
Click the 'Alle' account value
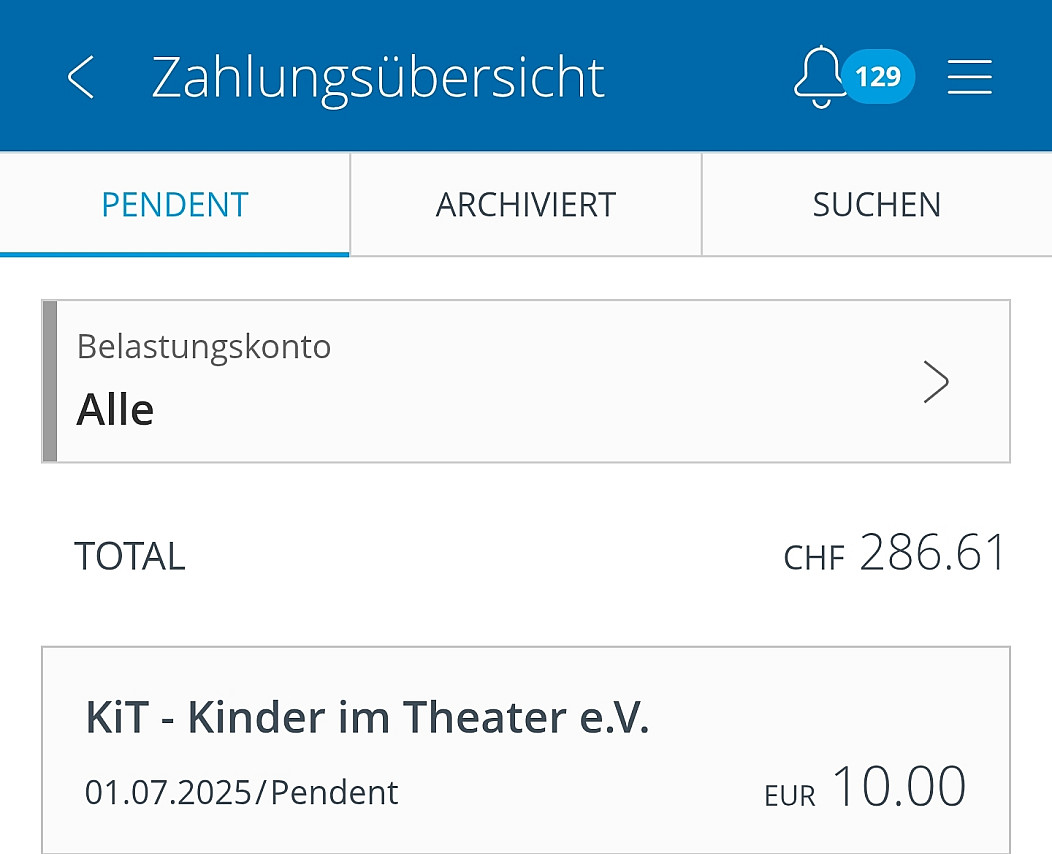(x=115, y=410)
